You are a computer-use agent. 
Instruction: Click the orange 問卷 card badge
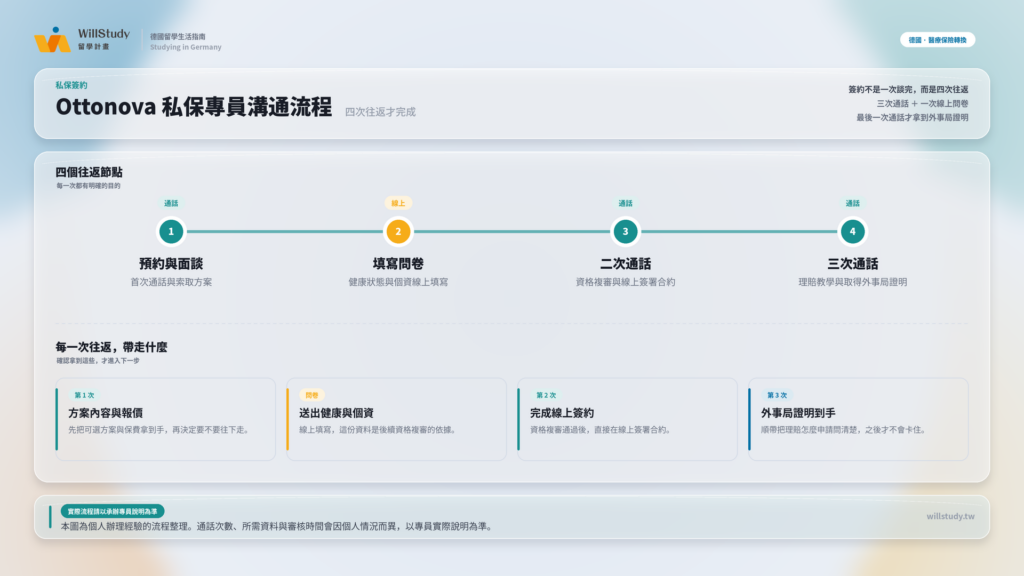click(x=312, y=395)
